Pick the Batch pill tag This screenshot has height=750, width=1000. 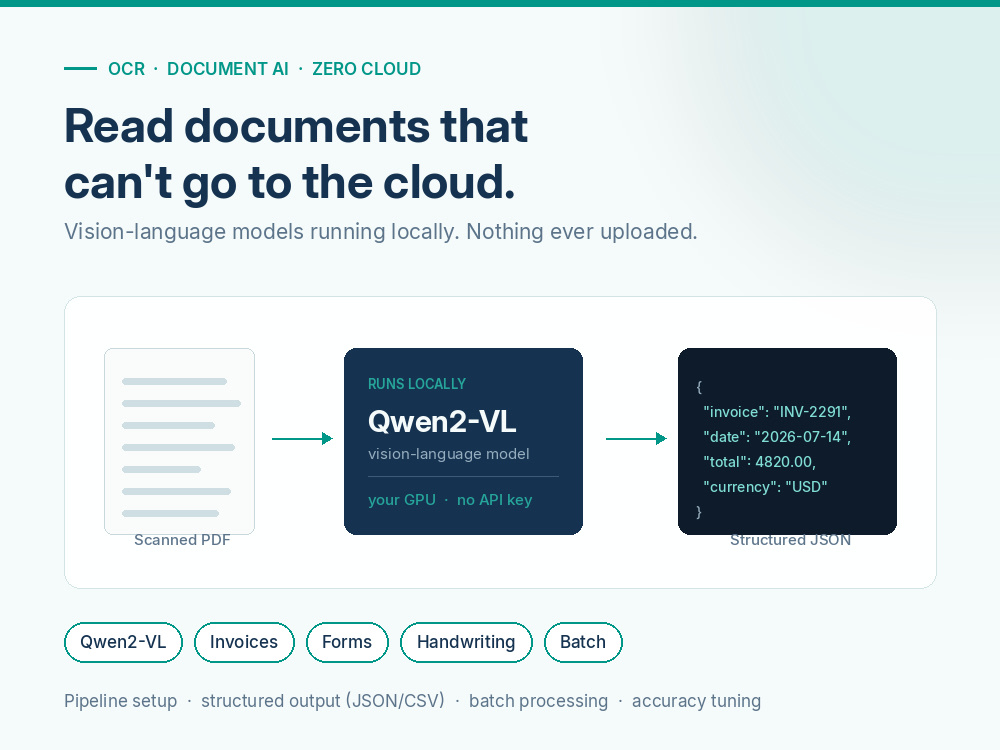[x=583, y=642]
